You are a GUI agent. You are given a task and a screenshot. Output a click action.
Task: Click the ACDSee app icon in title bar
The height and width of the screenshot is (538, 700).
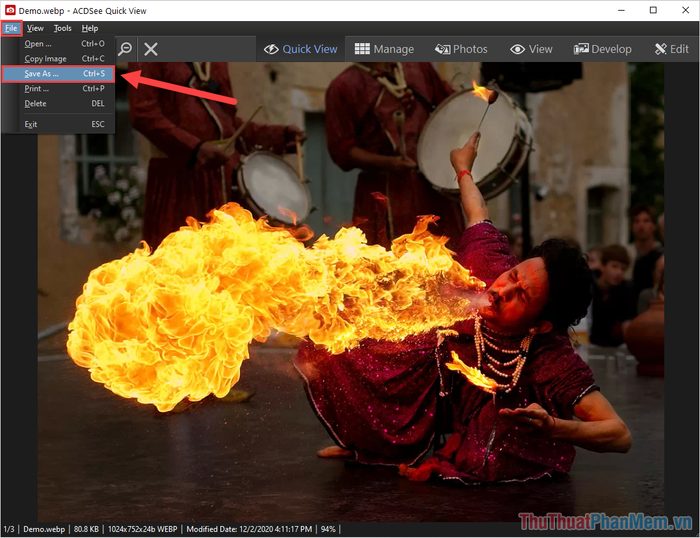click(x=10, y=10)
